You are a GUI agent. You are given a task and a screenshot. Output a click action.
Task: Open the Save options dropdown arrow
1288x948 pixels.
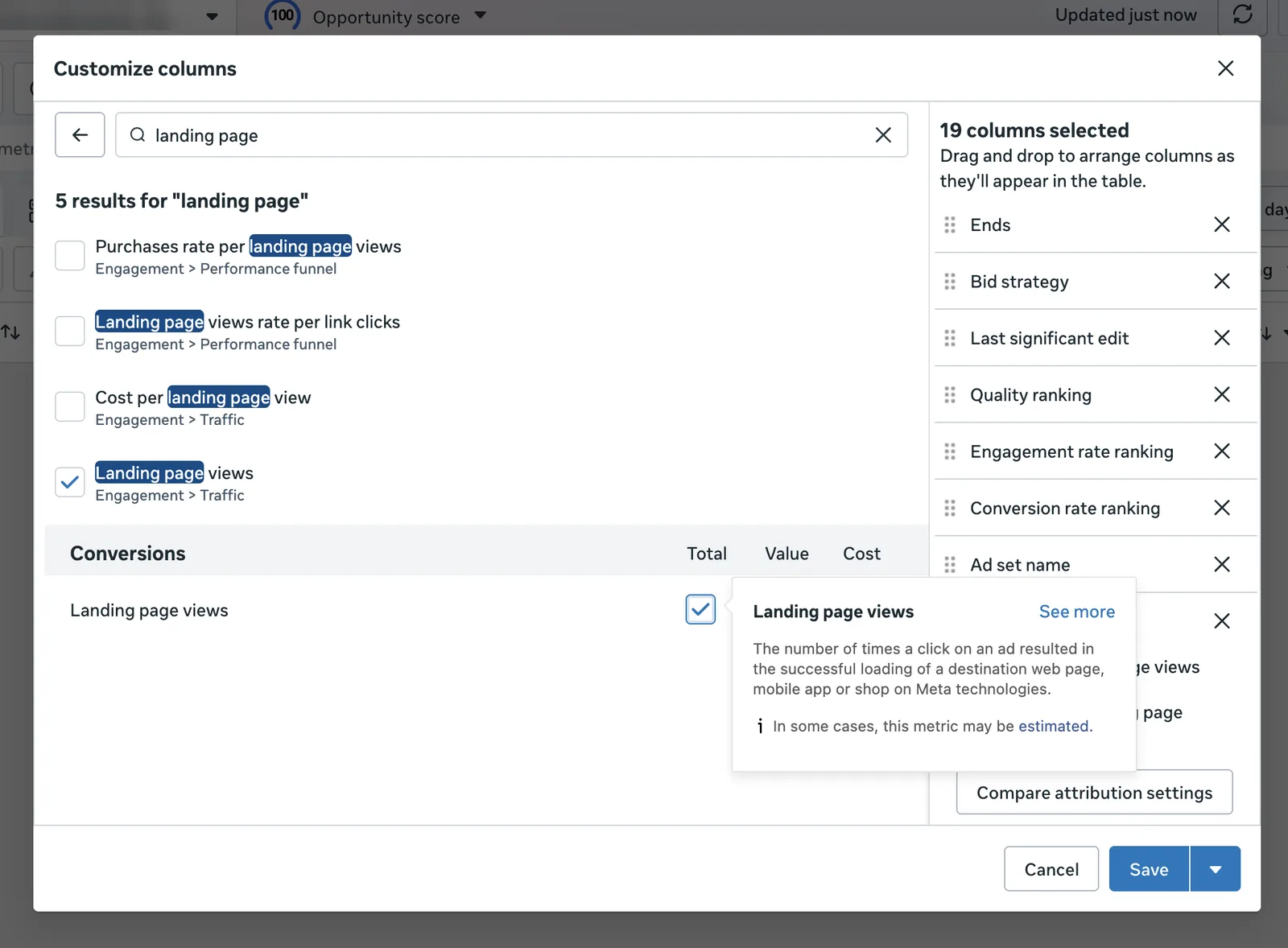coord(1216,869)
